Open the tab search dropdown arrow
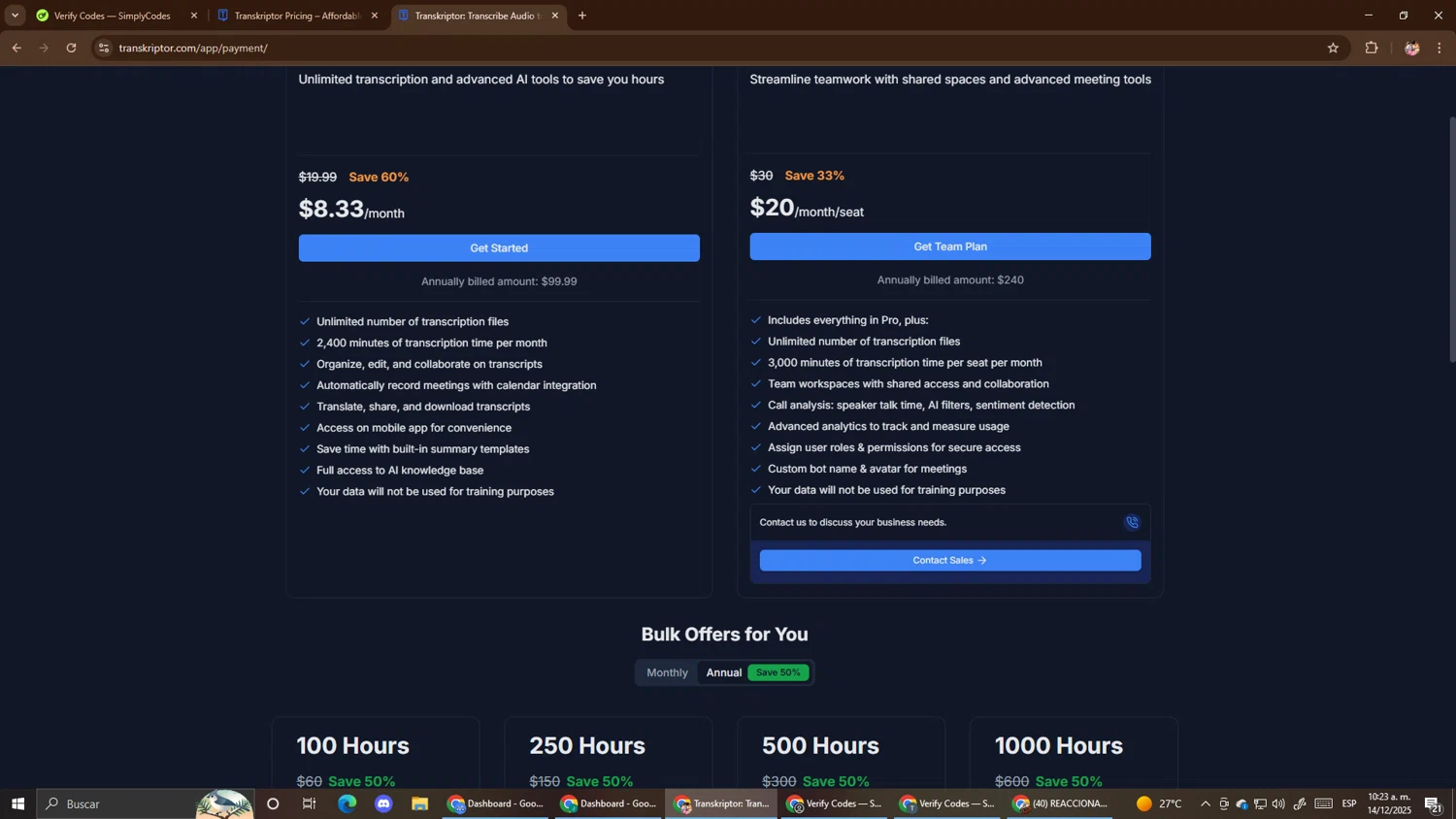 point(14,16)
